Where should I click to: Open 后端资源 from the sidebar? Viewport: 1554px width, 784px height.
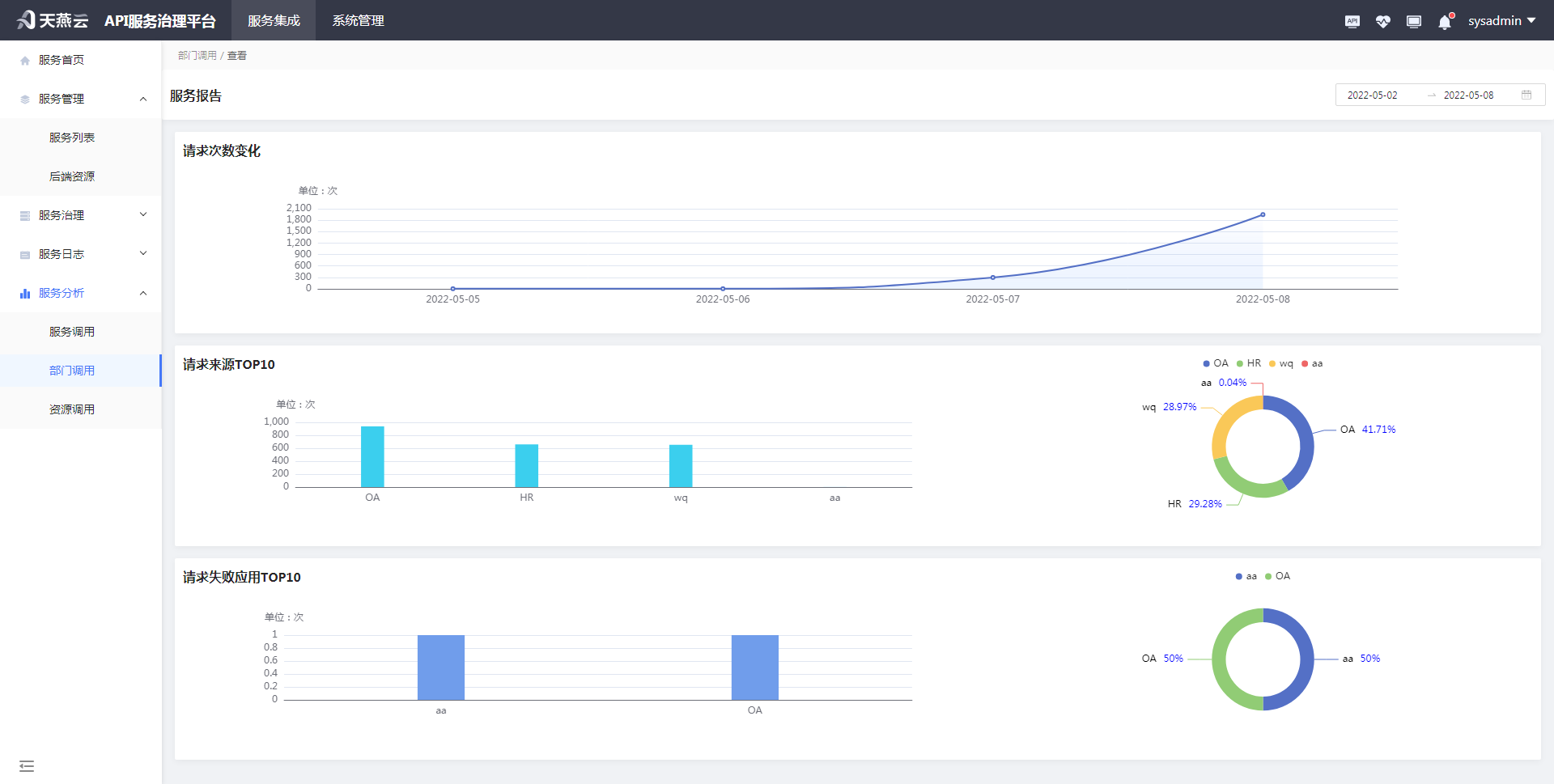click(x=72, y=176)
